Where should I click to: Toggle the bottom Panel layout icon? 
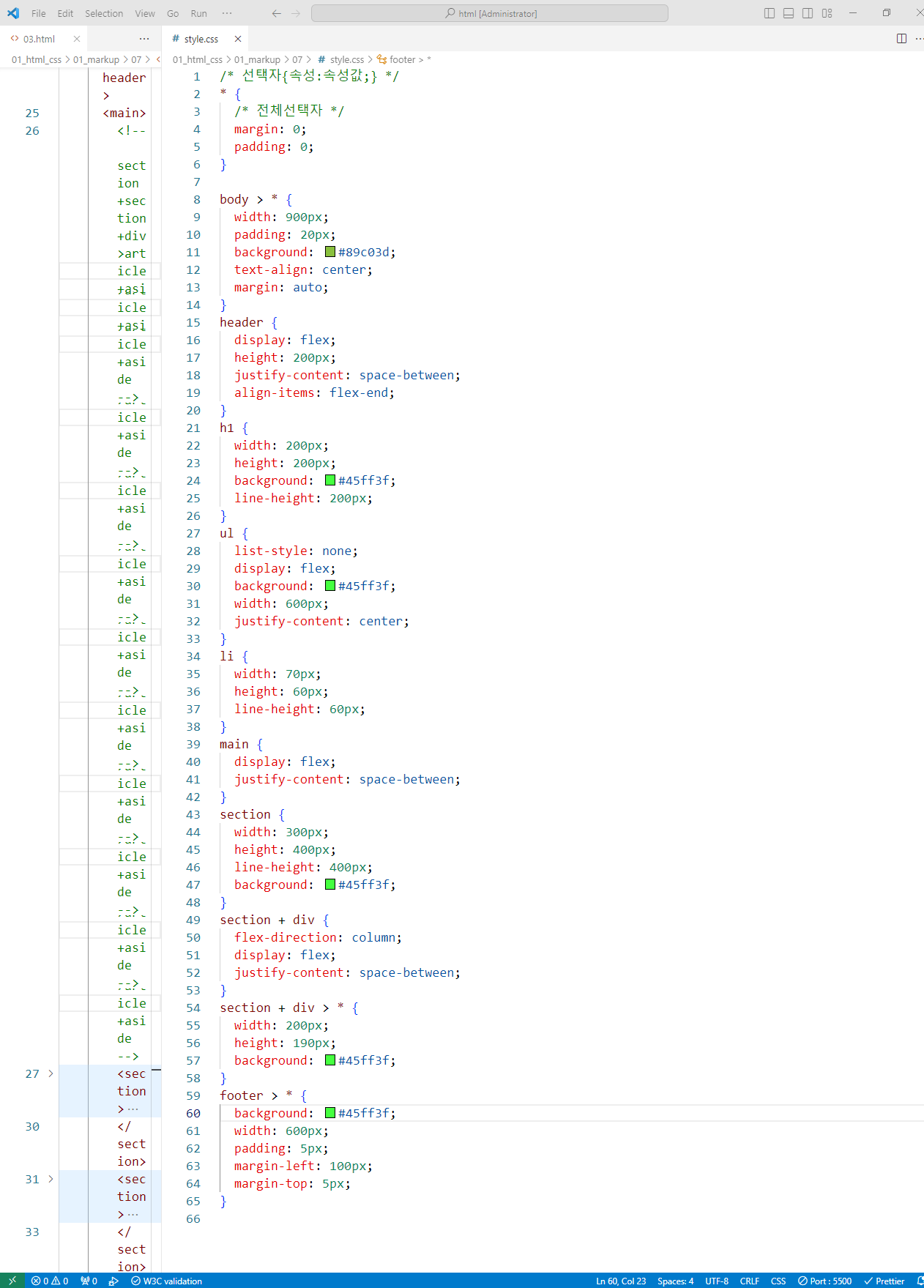[x=789, y=13]
